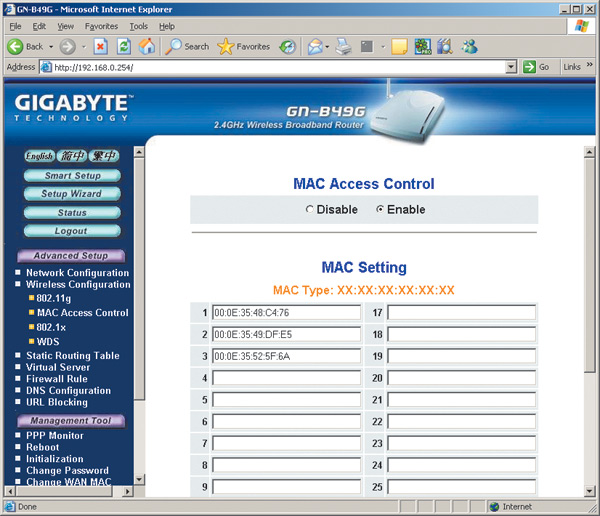
Task: Open Static Routing Table link
Action: 73,356
